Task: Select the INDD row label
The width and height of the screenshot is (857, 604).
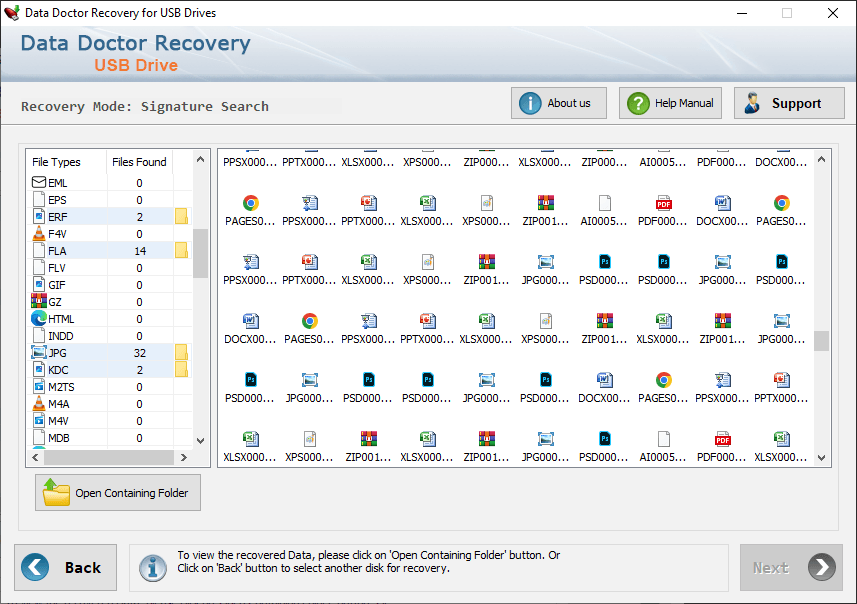Action: [x=61, y=336]
